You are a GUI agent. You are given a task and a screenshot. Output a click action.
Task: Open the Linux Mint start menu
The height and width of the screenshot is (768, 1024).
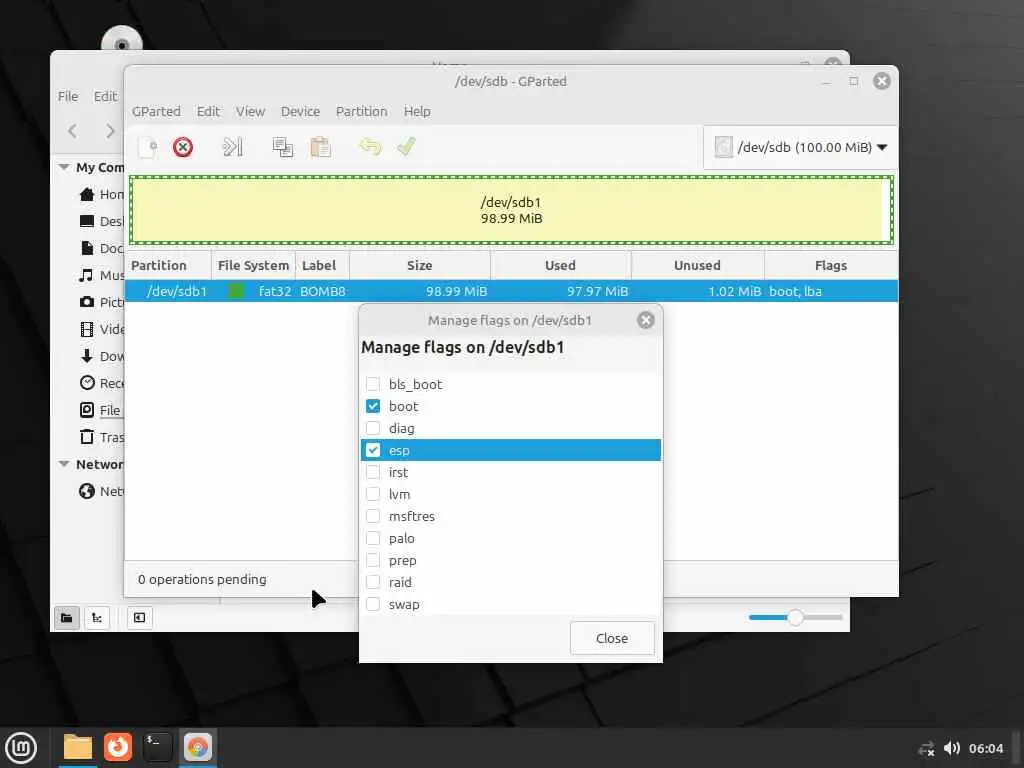[22, 748]
